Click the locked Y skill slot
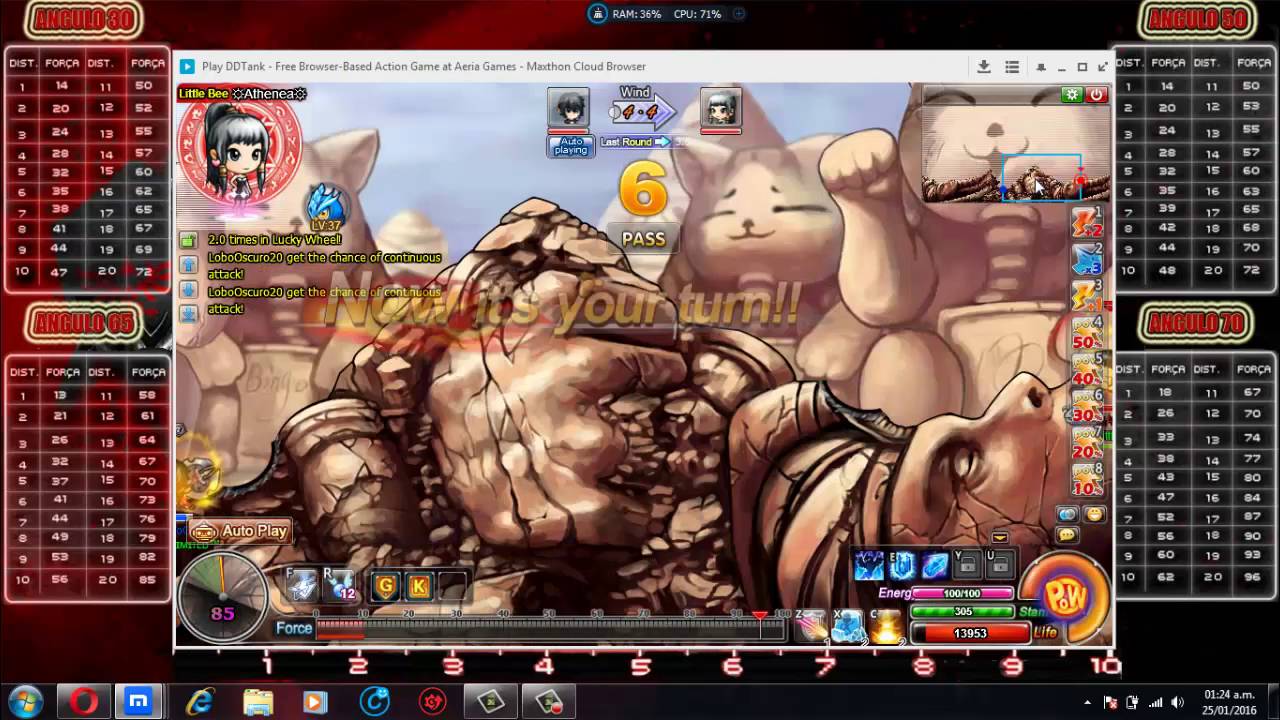Image resolution: width=1280 pixels, height=720 pixels. [x=967, y=565]
